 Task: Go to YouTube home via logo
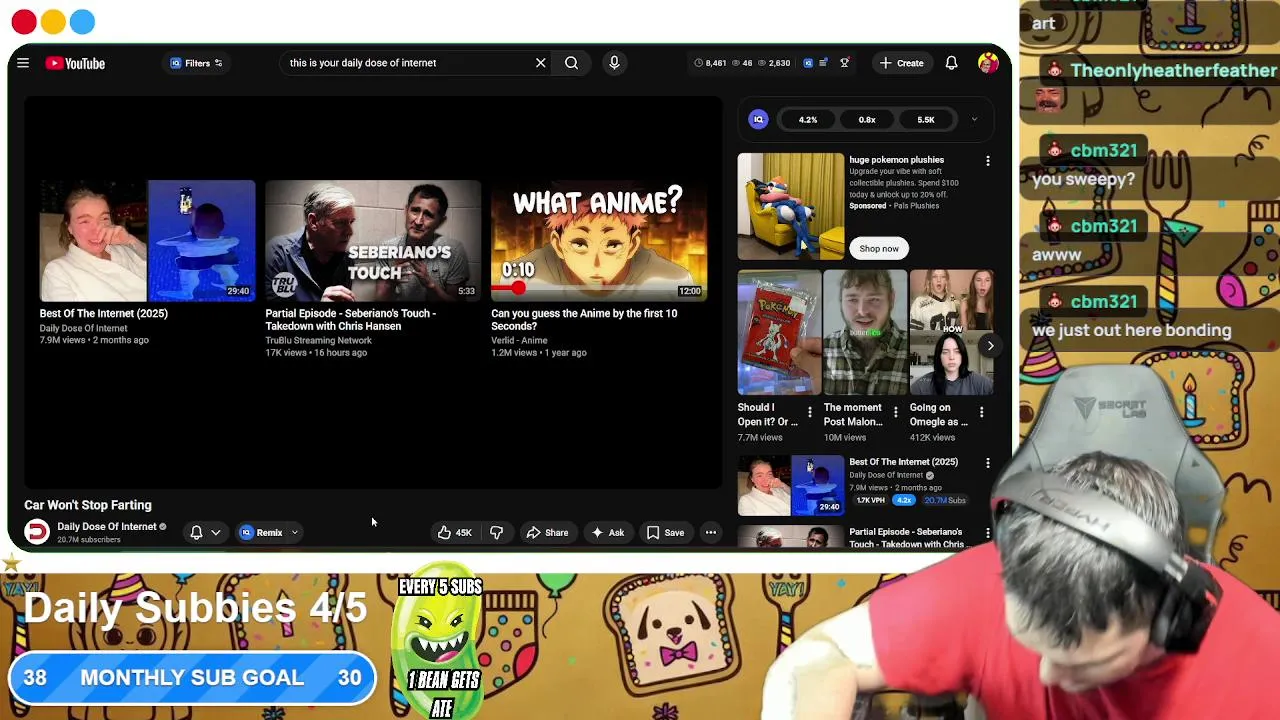click(x=75, y=63)
